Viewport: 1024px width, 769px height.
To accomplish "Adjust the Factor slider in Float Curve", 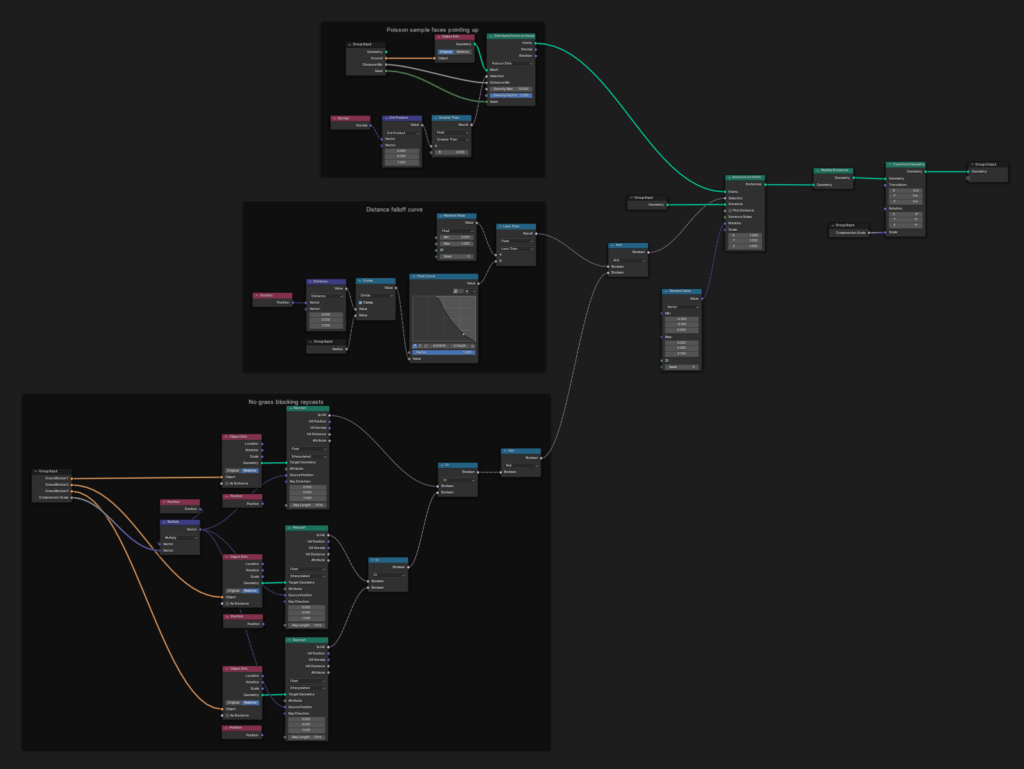I will tap(443, 352).
